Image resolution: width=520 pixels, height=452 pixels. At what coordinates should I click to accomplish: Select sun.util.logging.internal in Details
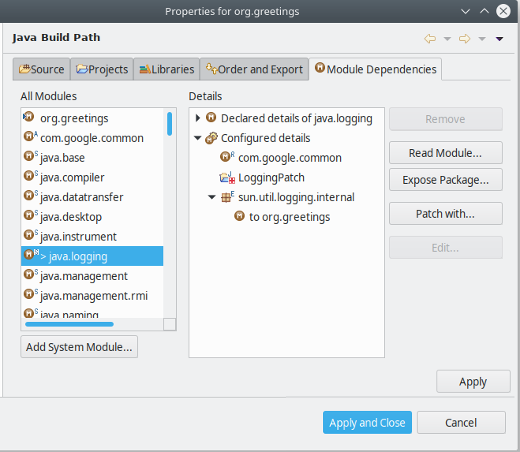[296, 197]
